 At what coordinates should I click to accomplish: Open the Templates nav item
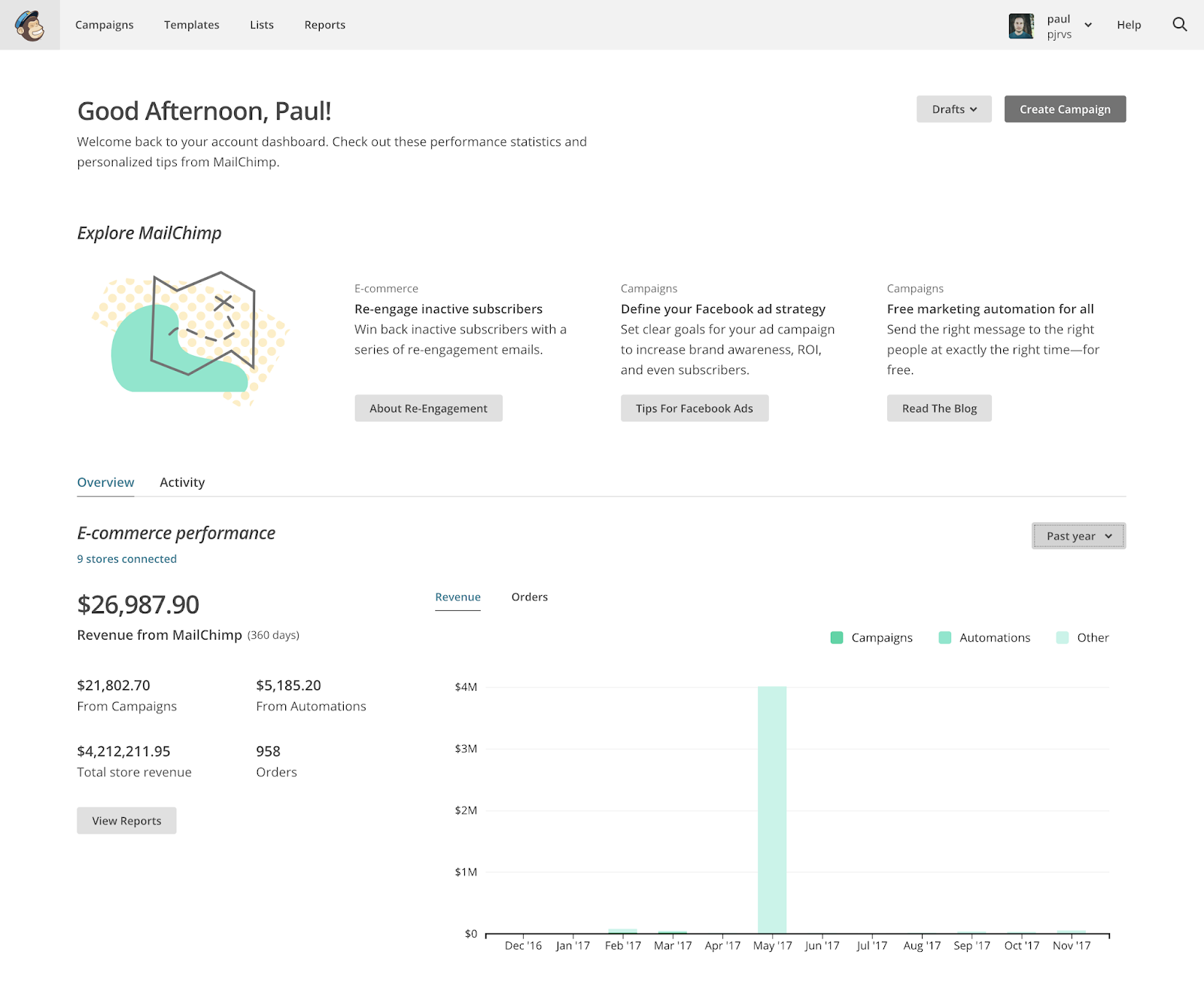tap(192, 25)
